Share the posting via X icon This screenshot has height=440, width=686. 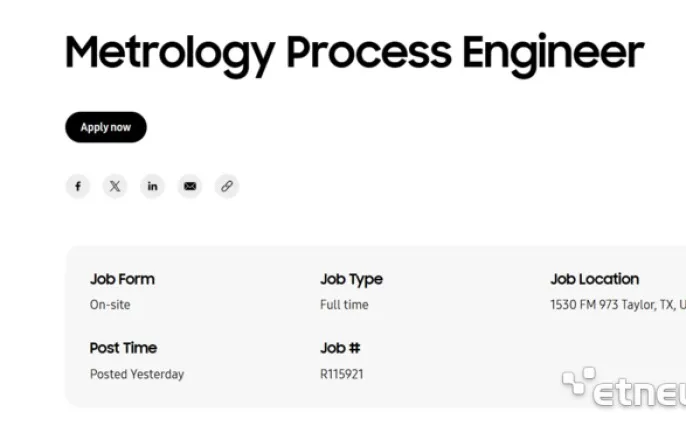tap(115, 186)
